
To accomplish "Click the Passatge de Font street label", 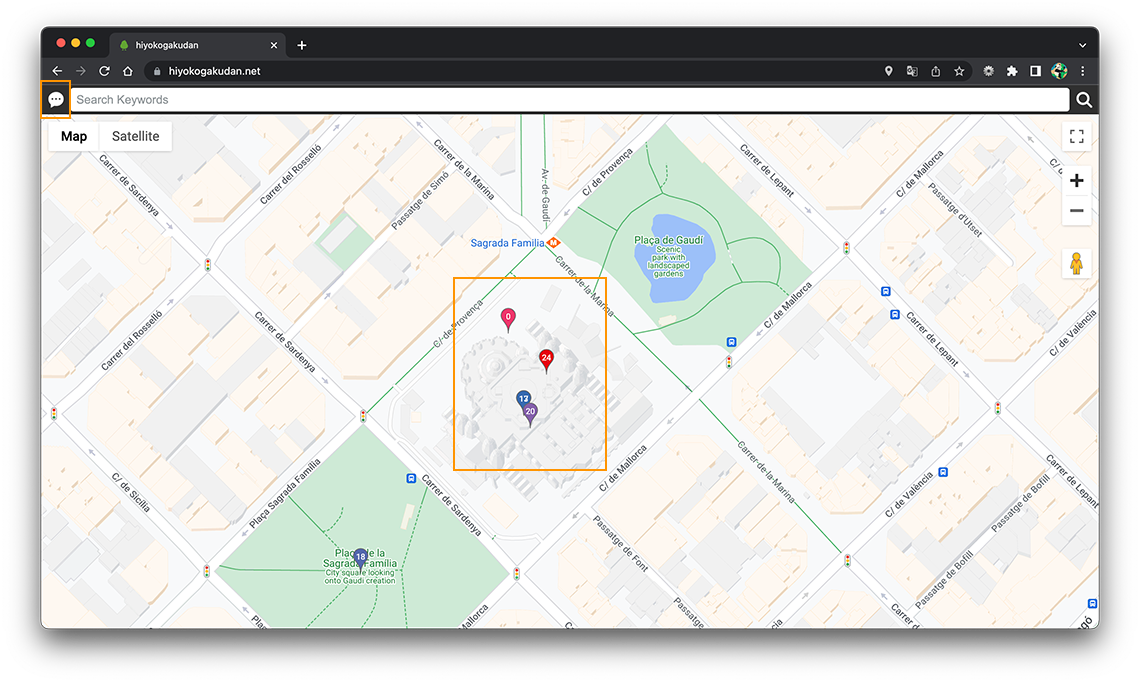I will coord(620,543).
